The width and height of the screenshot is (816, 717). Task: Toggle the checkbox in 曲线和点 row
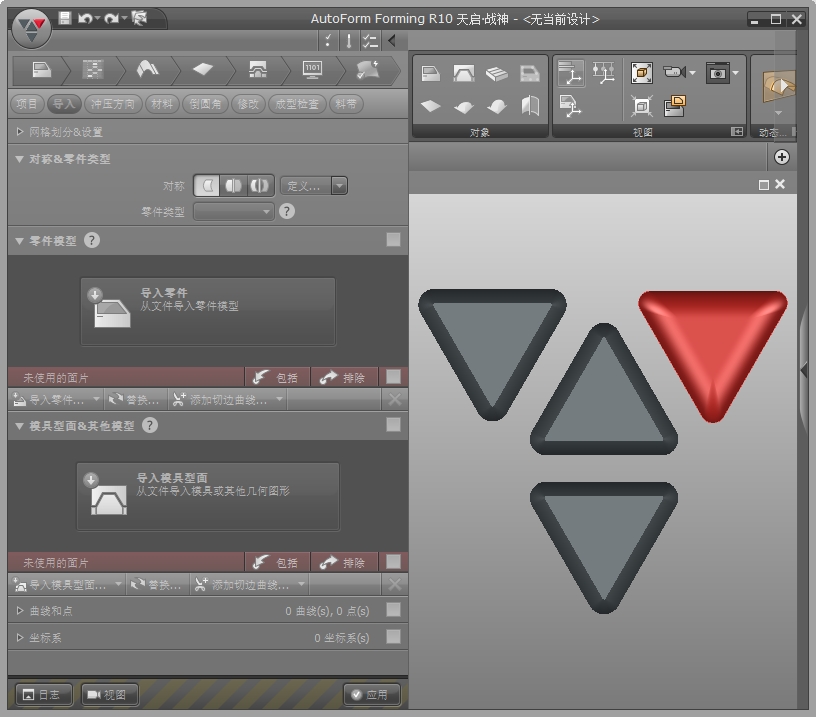393,610
